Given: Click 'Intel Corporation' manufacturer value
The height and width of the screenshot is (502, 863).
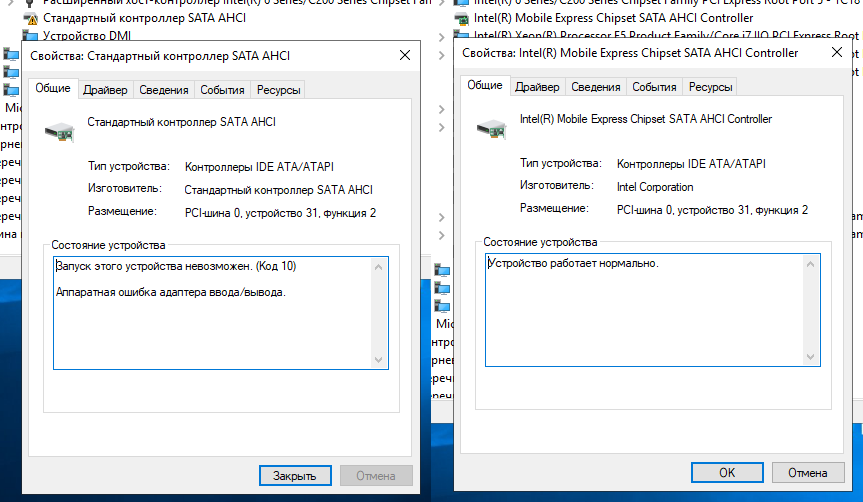Looking at the screenshot, I should pyautogui.click(x=655, y=187).
